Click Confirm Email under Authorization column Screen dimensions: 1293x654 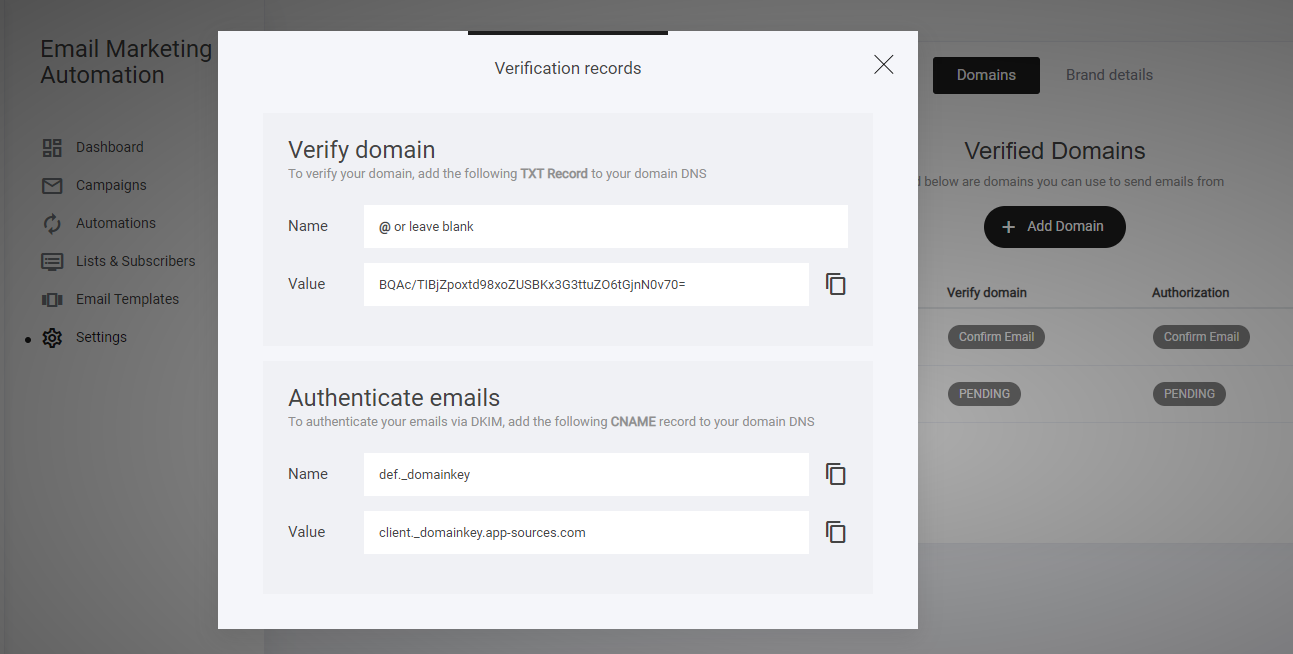(1201, 337)
